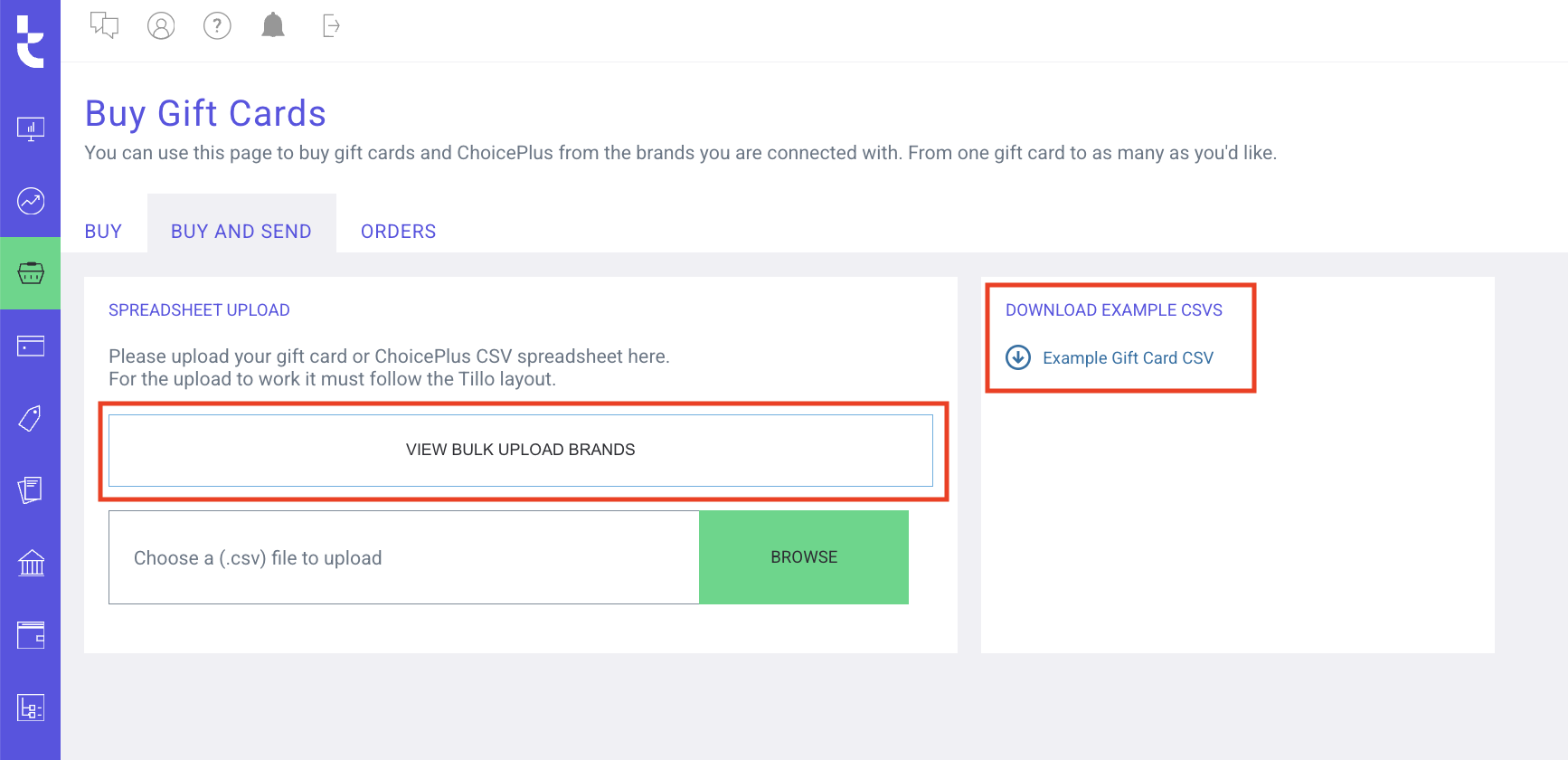Click the Tillo logo in the sidebar
This screenshot has height=760, width=1568.
pyautogui.click(x=30, y=41)
